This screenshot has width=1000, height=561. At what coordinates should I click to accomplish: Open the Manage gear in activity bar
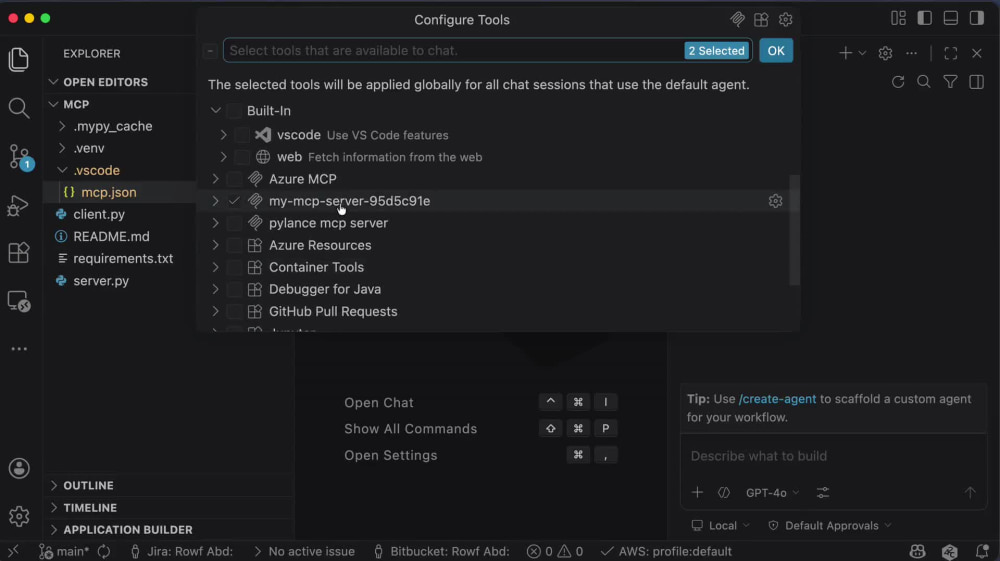[19, 516]
